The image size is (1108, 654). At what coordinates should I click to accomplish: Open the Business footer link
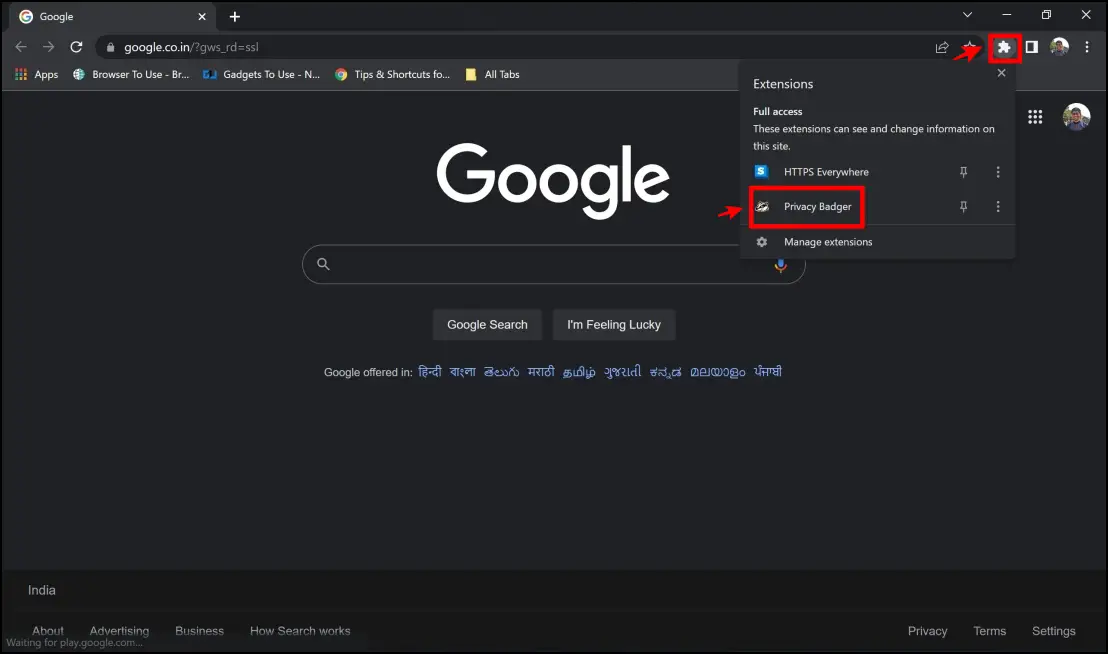(199, 631)
